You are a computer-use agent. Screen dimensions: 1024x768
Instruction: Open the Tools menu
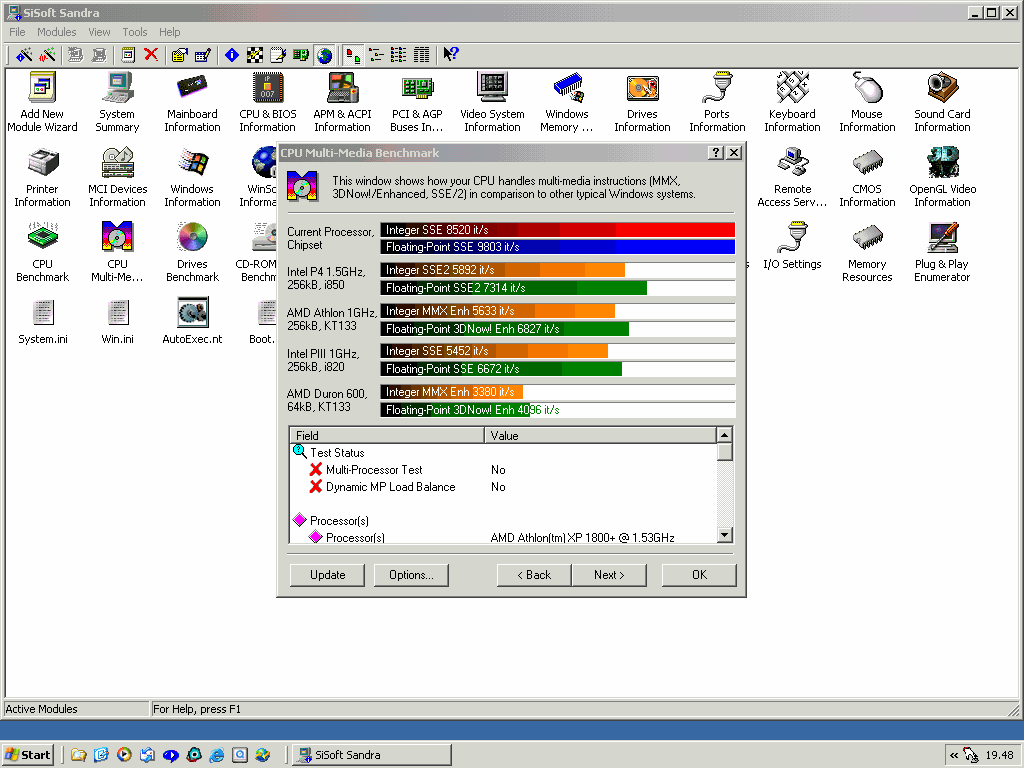[x=135, y=32]
